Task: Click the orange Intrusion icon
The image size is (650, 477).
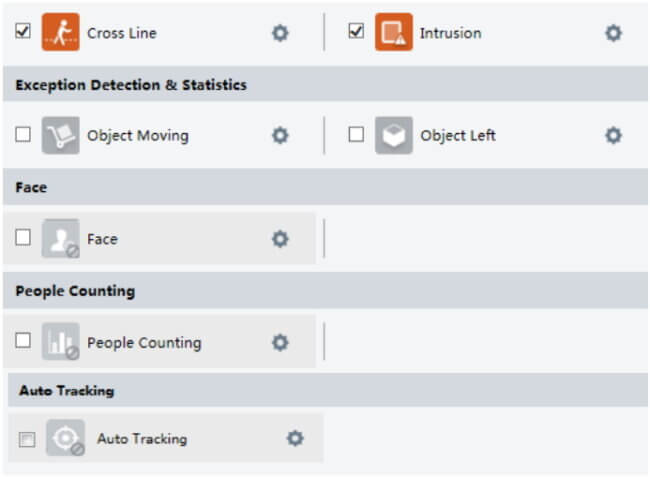Action: coord(394,32)
